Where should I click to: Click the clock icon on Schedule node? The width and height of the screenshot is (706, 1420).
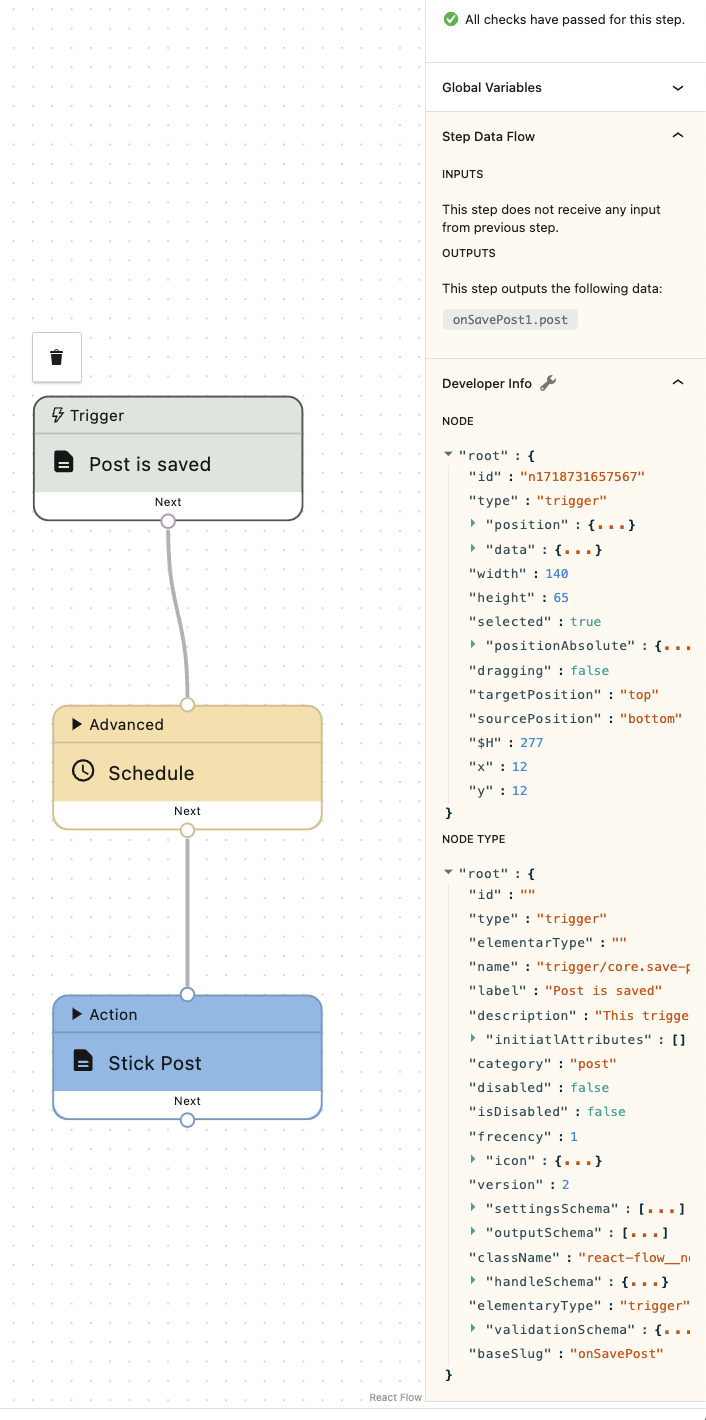coord(83,771)
